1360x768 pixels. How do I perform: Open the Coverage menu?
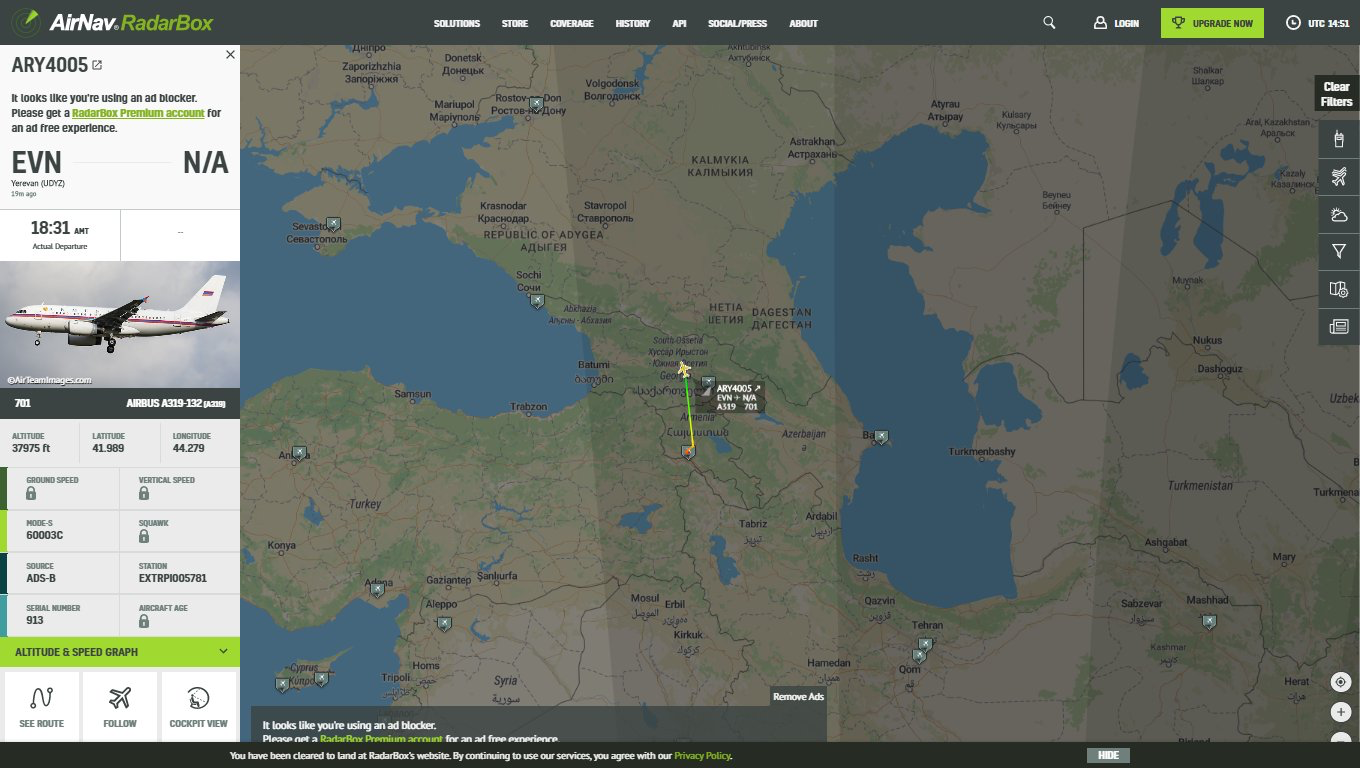coord(571,23)
